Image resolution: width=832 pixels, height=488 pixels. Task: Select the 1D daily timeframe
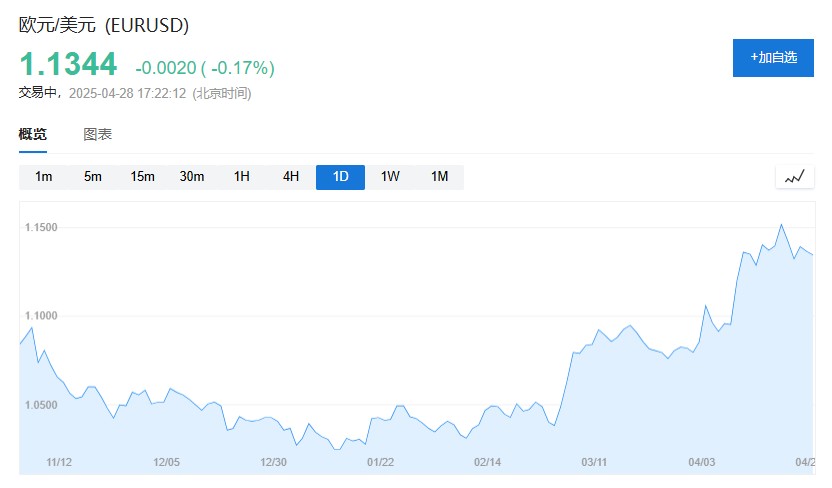coord(340,177)
